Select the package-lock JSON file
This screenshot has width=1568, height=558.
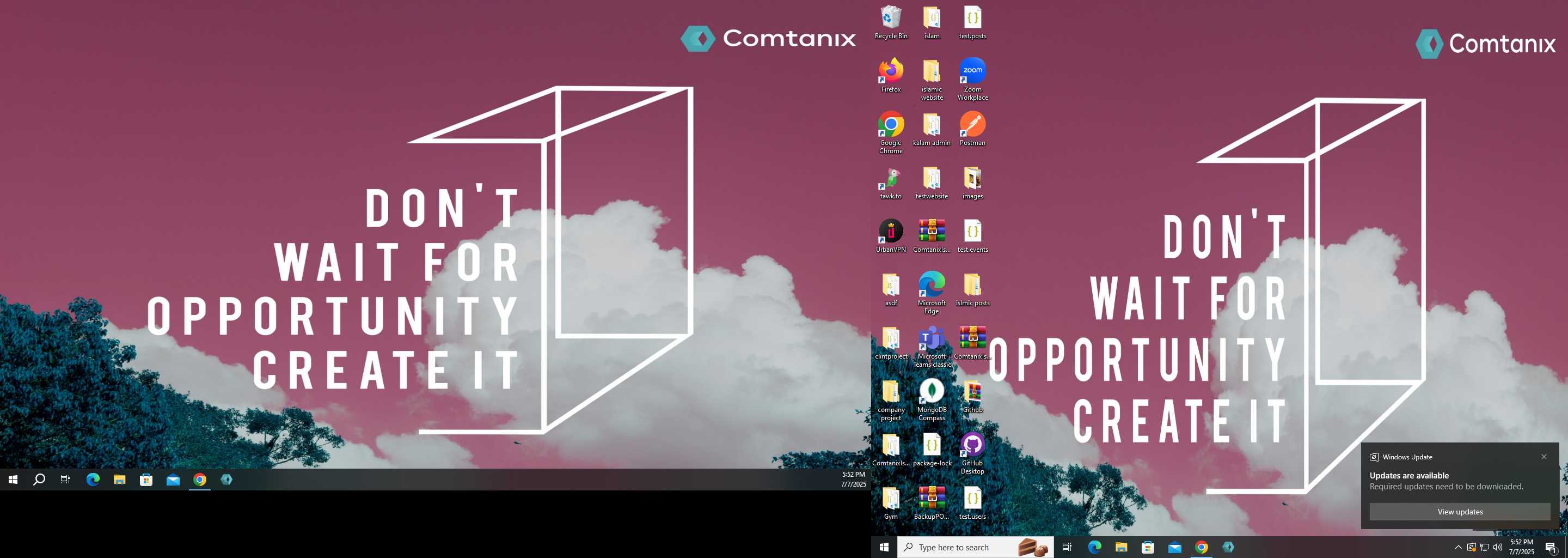932,450
